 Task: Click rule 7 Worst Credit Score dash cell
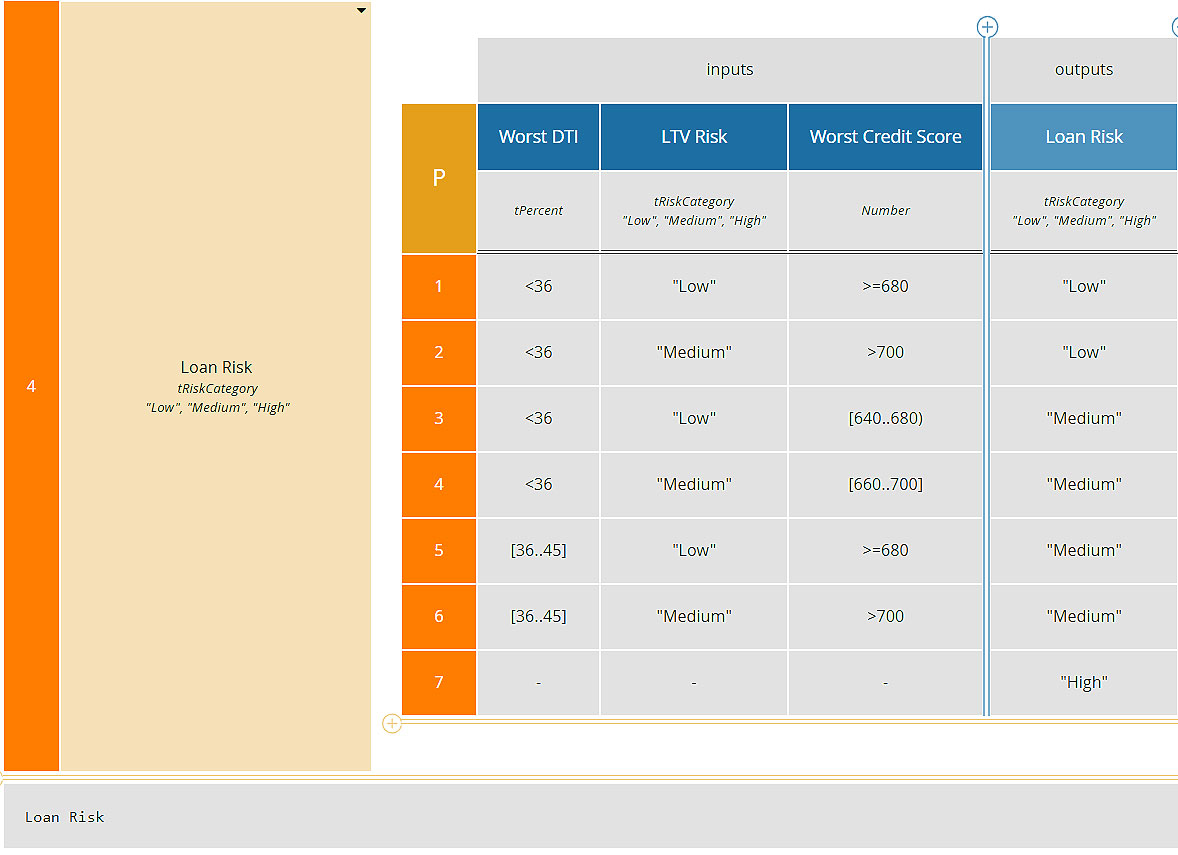coord(886,683)
